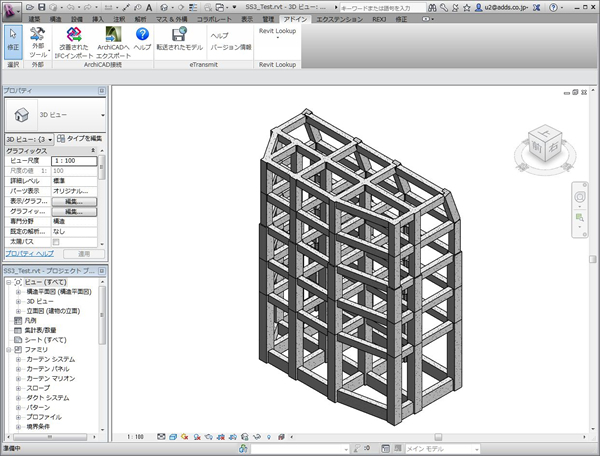Viewport: 600px width, 456px height.
Task: Click the eTransmit ヘルプ text button
Action: point(219,36)
